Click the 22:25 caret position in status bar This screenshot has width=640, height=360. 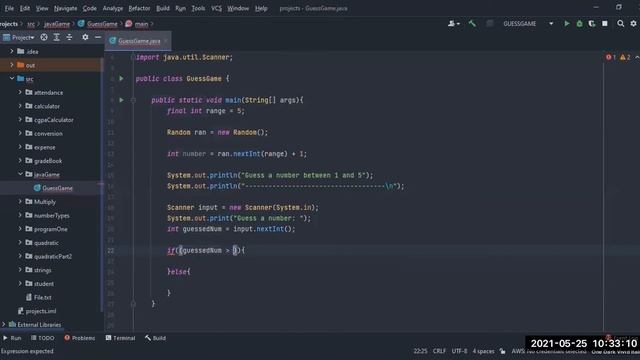tap(420, 351)
